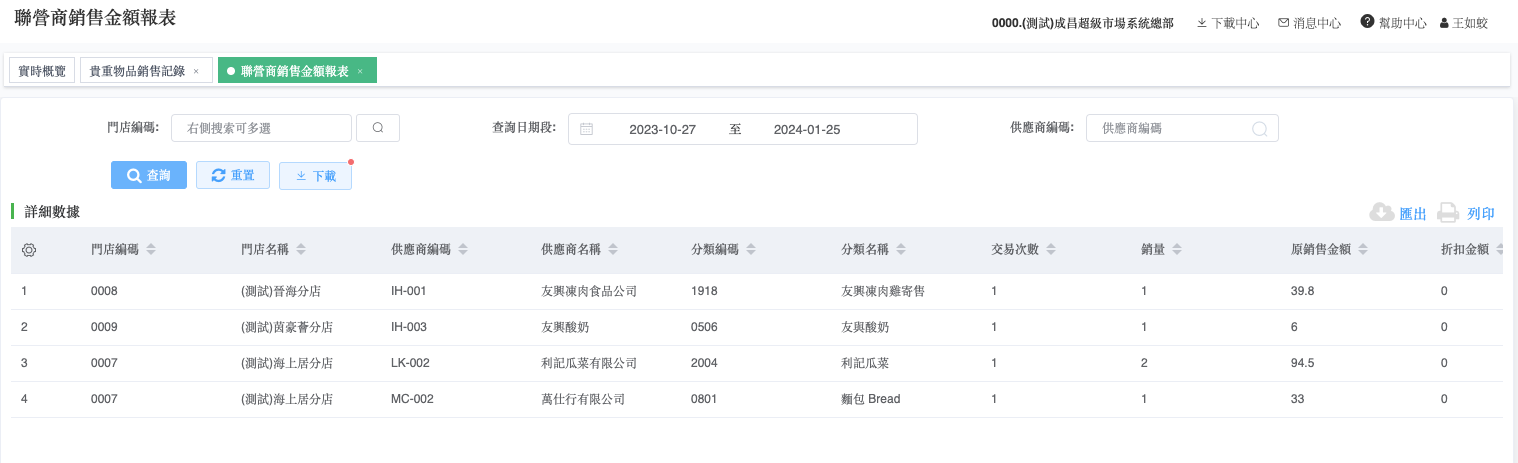
Task: Sort by 原銷售金額 column
Action: [1363, 250]
